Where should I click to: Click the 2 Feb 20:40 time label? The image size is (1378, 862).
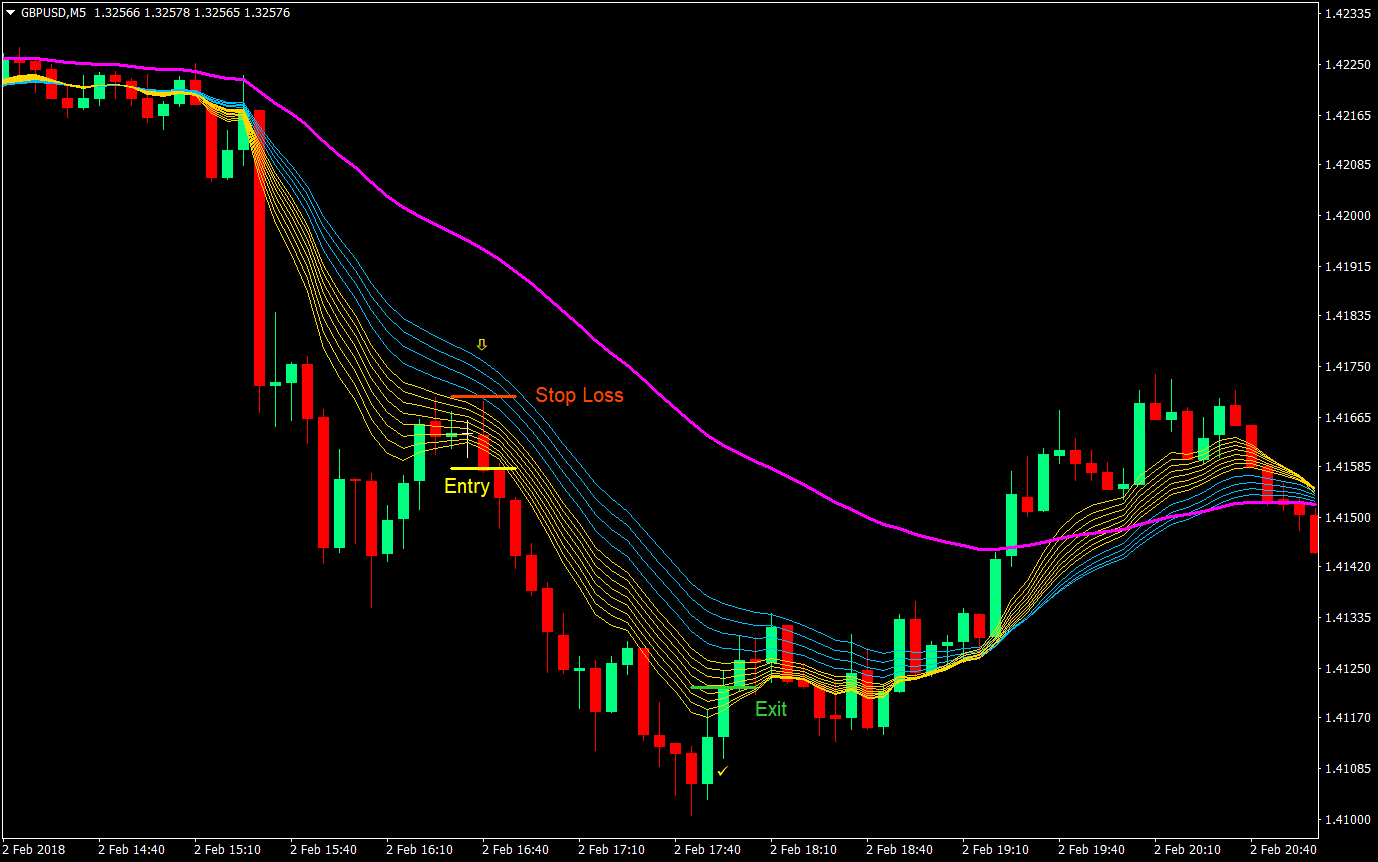tap(1284, 850)
